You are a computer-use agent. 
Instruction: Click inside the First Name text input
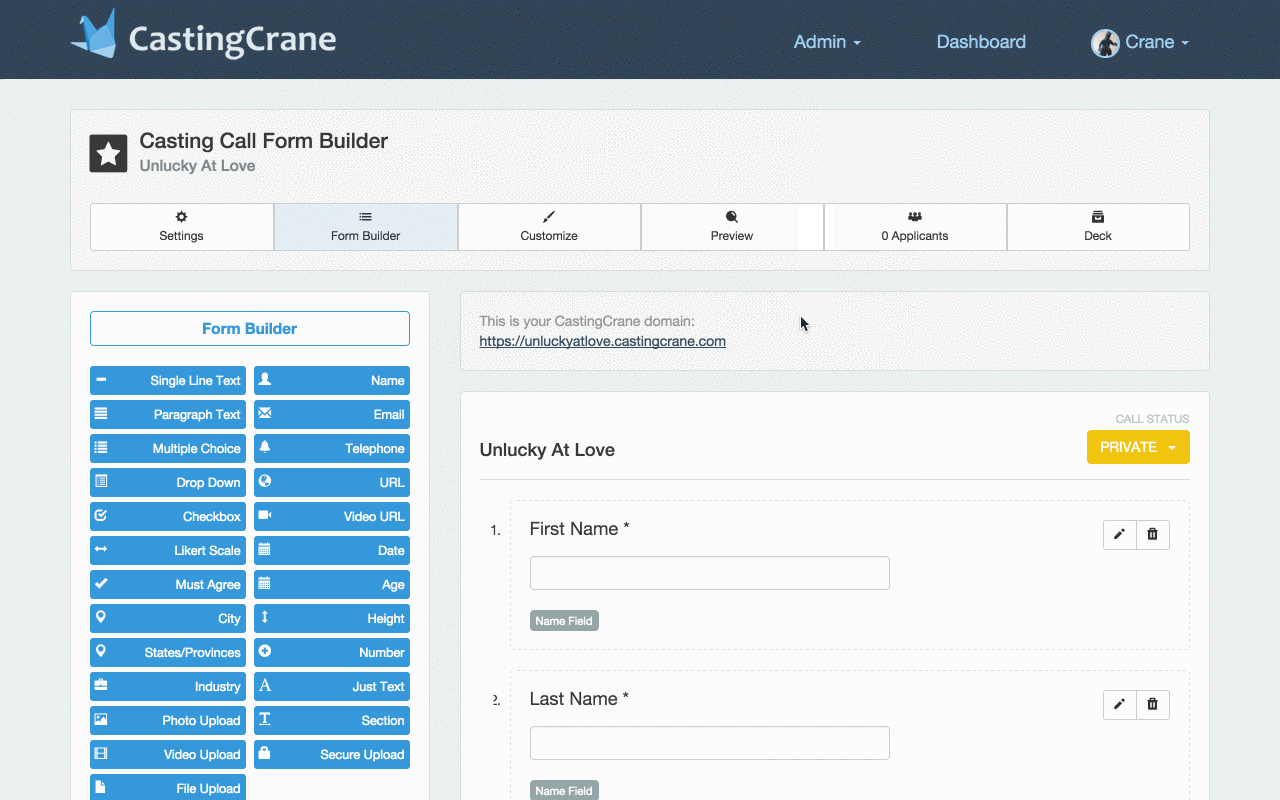click(709, 572)
